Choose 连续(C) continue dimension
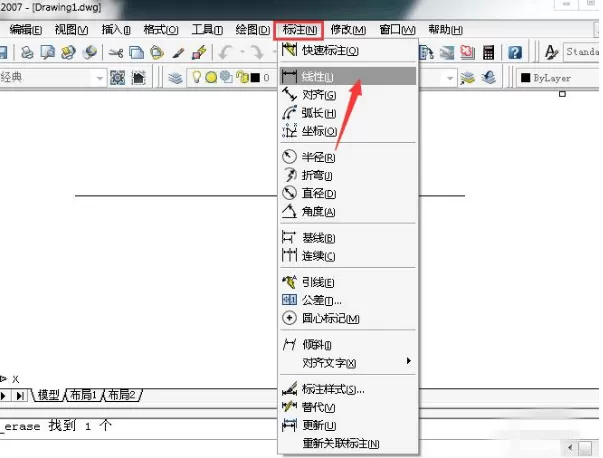Image resolution: width=603 pixels, height=458 pixels. pyautogui.click(x=348, y=256)
